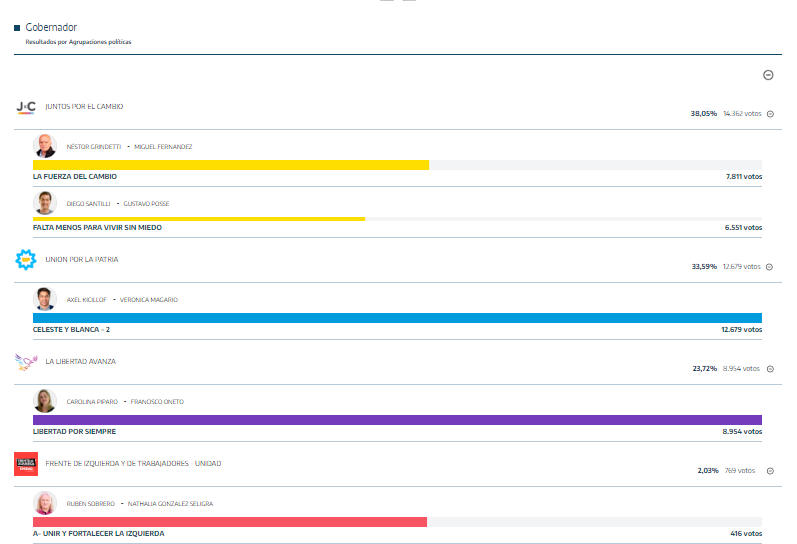The height and width of the screenshot is (544, 797).
Task: Collapse all results with top minus icon
Action: click(x=768, y=75)
